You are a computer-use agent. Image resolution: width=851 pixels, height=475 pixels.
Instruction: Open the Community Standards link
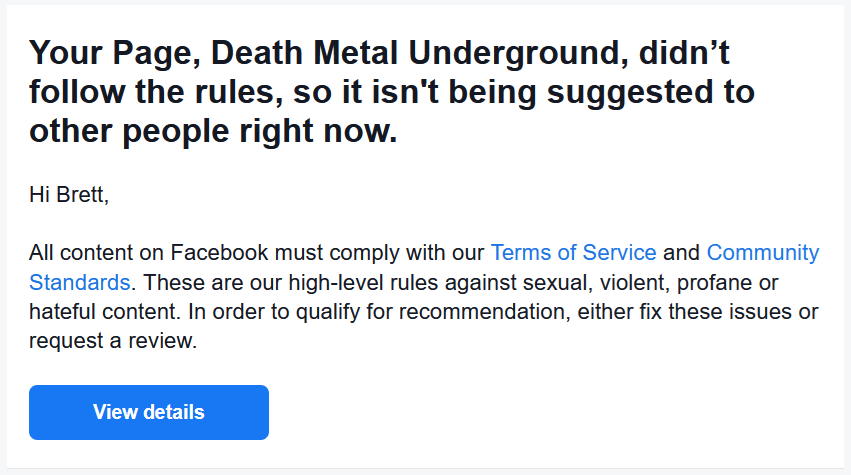coord(763,253)
